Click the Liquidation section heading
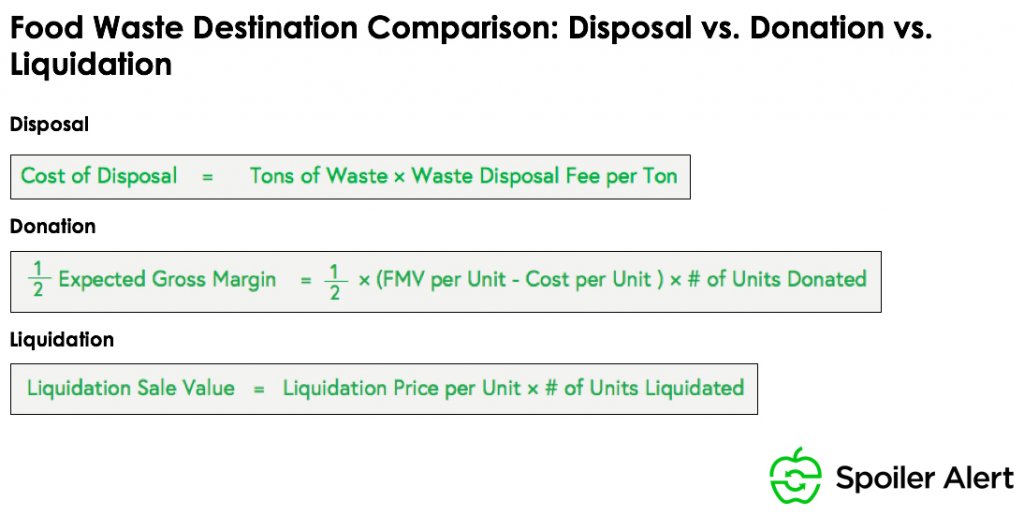 coord(61,340)
